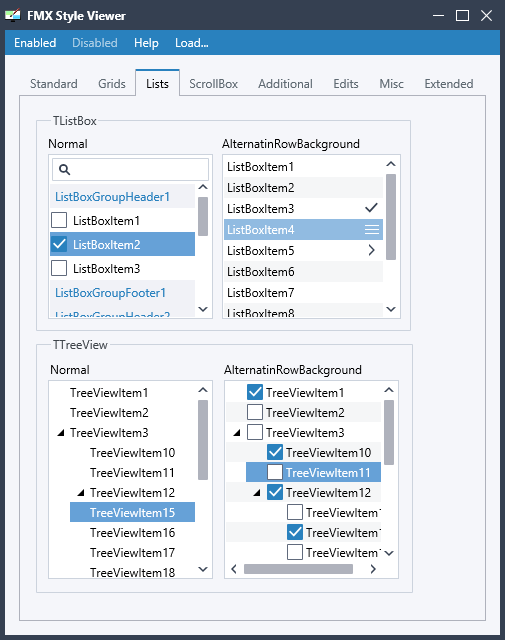Click the horizontal scrollbar thumb in the TreeView
This screenshot has width=505, height=640.
tap(298, 569)
